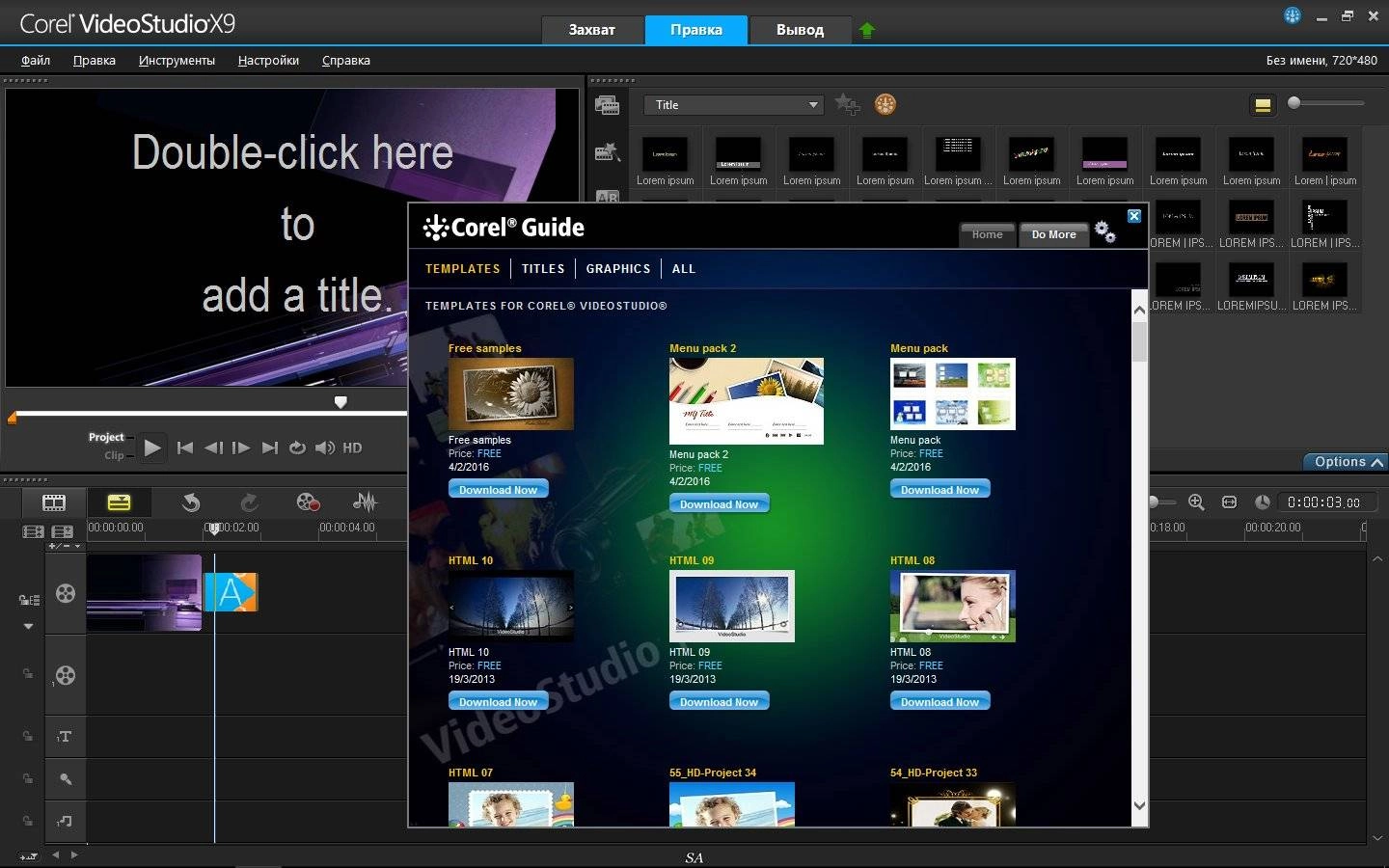Close the Corel Guide window

click(x=1134, y=216)
